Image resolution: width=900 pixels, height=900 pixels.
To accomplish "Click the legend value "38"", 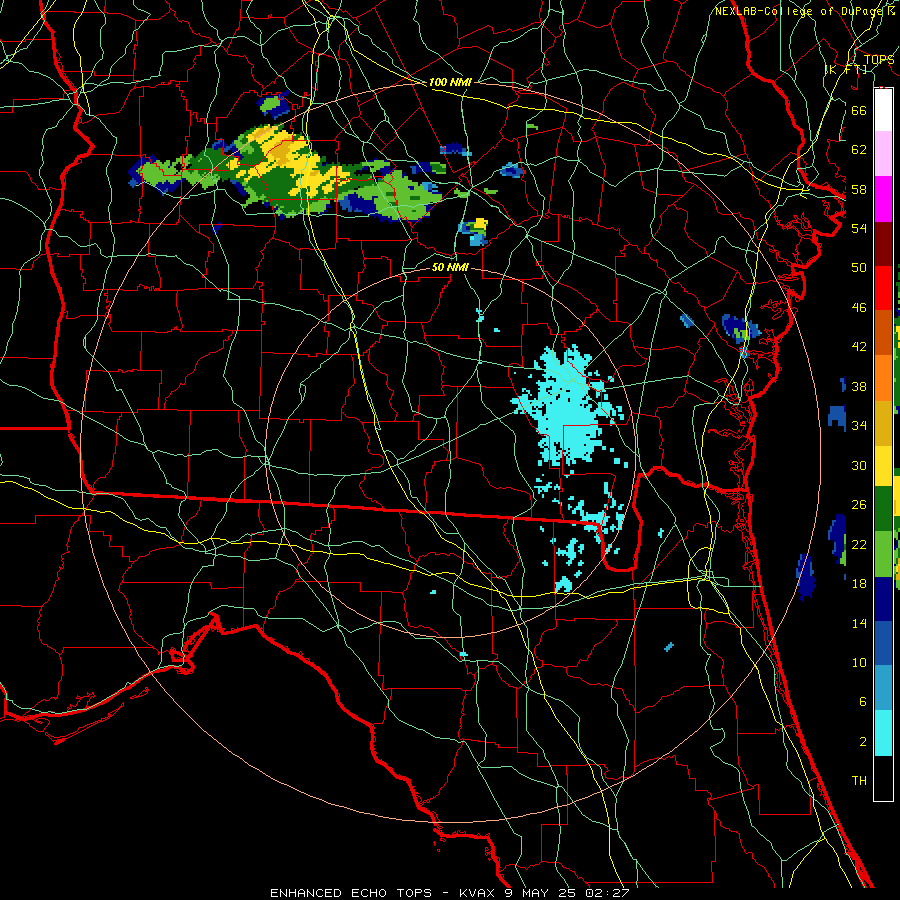I will point(859,386).
